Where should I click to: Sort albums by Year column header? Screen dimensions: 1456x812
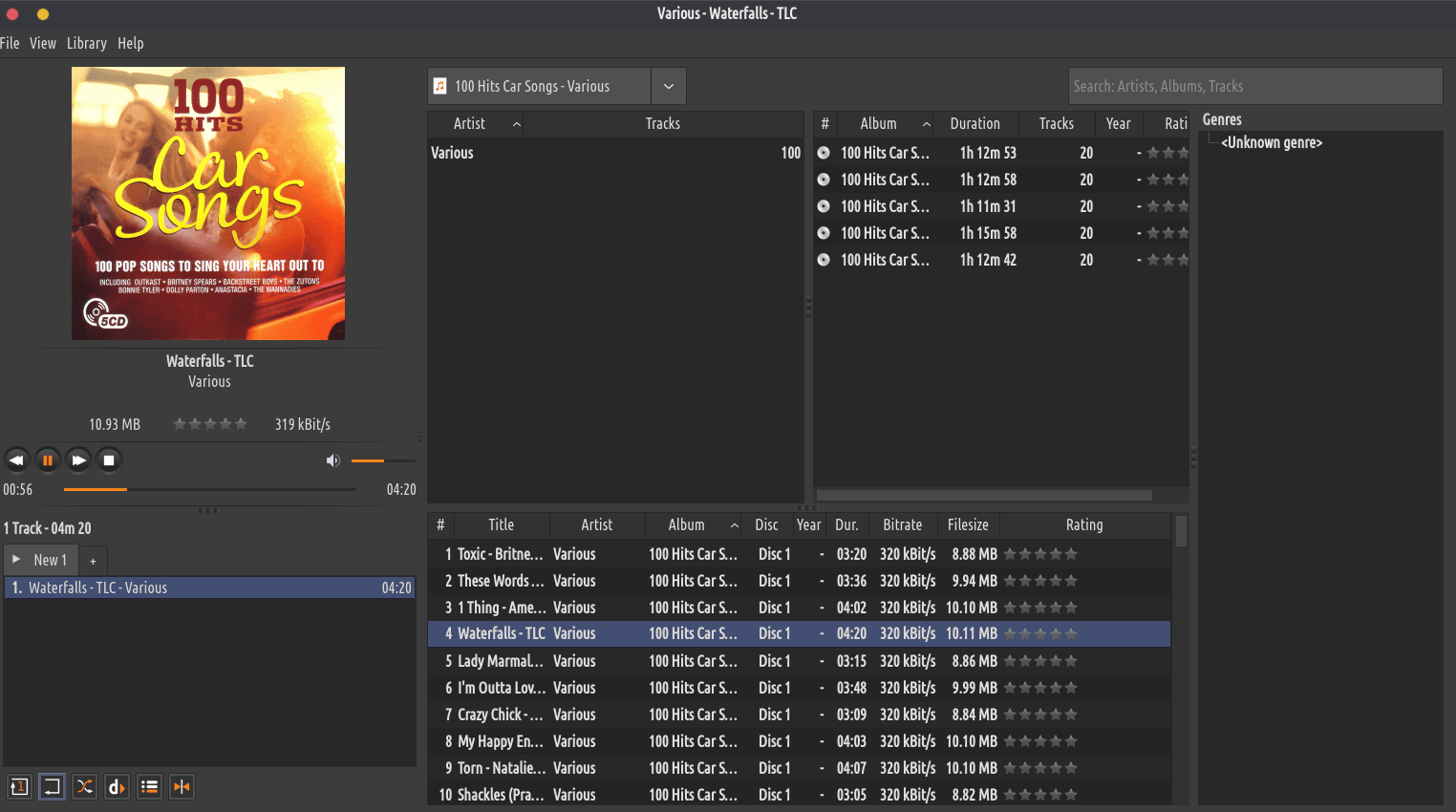point(1119,124)
